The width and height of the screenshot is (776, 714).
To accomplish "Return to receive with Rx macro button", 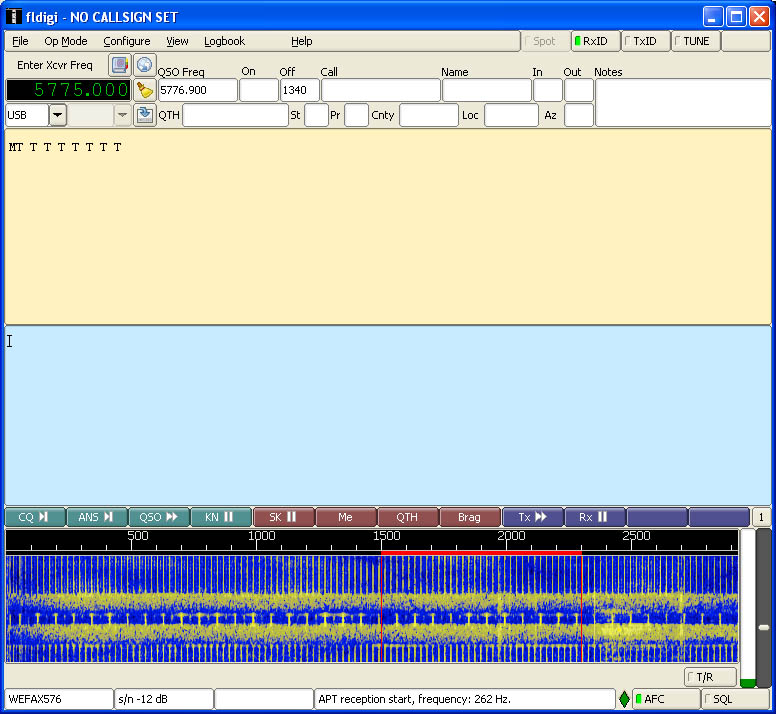I will coord(594,517).
